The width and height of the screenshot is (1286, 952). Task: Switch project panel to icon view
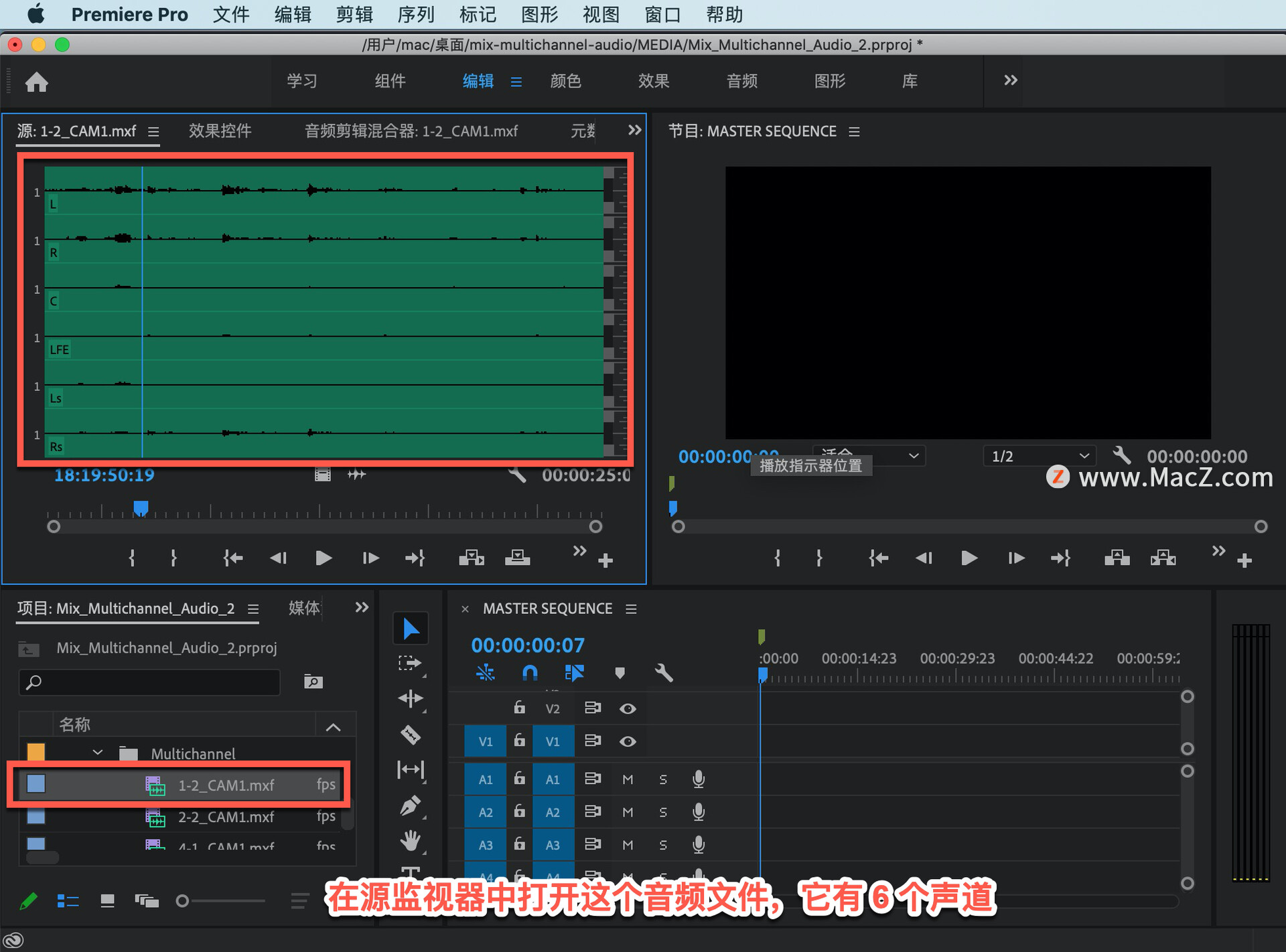107,901
